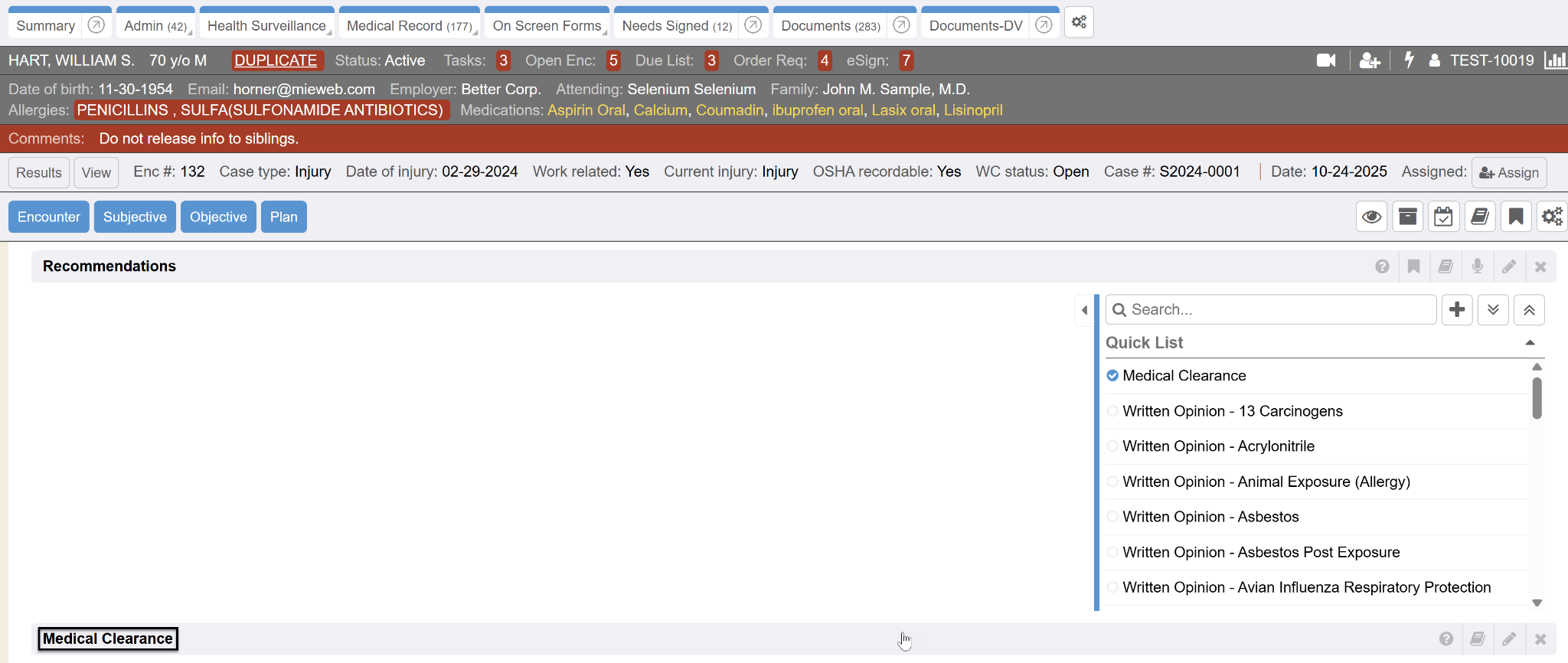The width and height of the screenshot is (1568, 663).
Task: Collapse side panel with left arrow
Action: pos(1084,310)
